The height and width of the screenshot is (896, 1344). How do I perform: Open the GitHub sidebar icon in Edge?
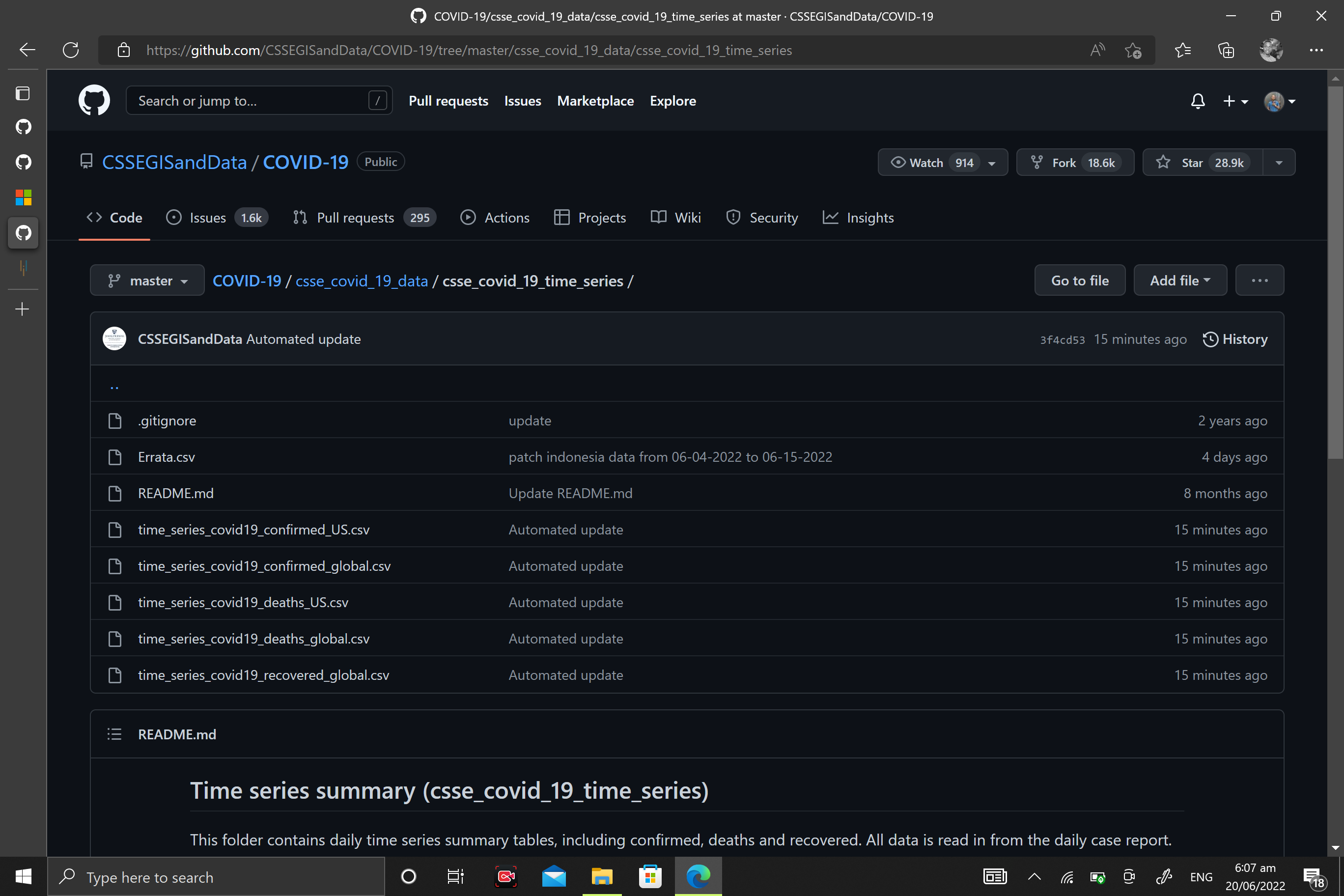tap(23, 232)
